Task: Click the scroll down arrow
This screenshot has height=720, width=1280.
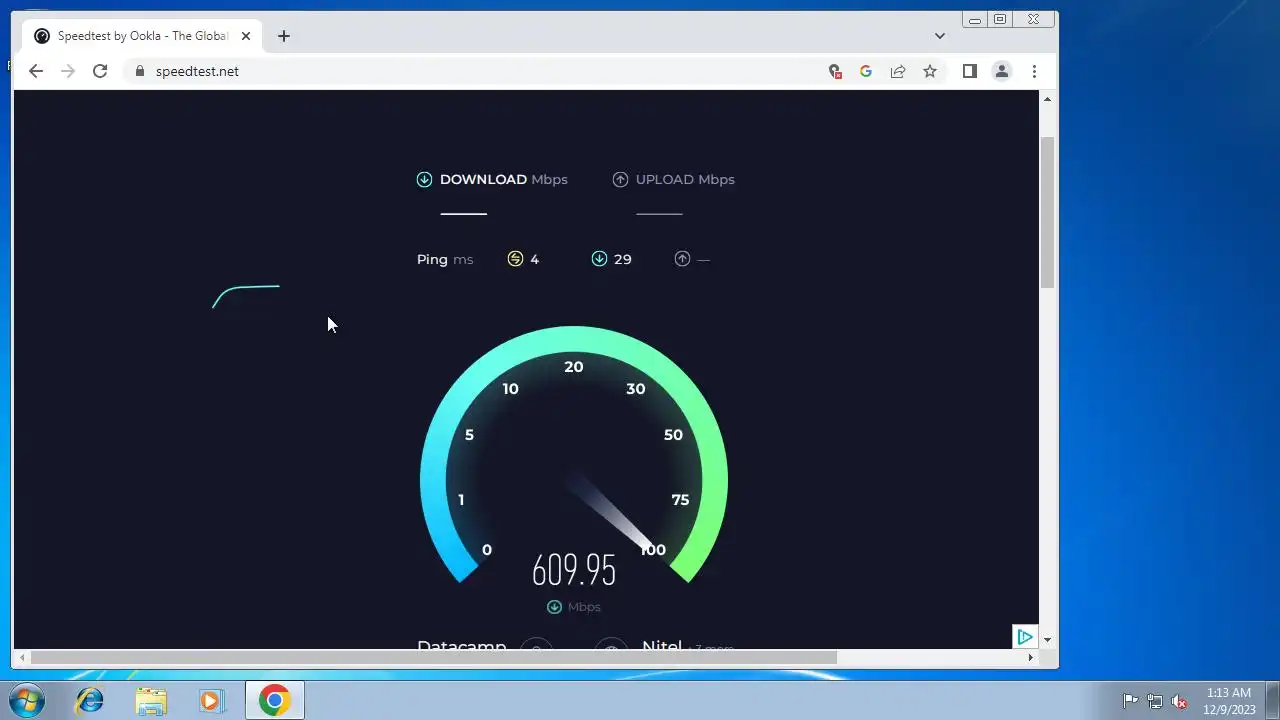Action: [x=1047, y=639]
